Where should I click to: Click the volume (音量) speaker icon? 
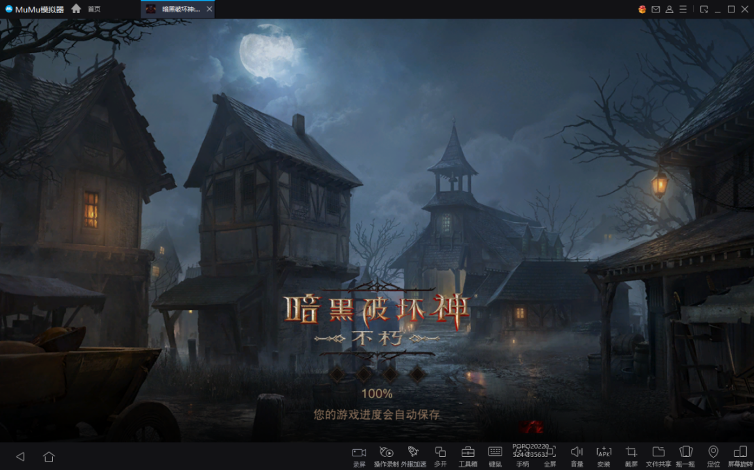click(x=577, y=453)
